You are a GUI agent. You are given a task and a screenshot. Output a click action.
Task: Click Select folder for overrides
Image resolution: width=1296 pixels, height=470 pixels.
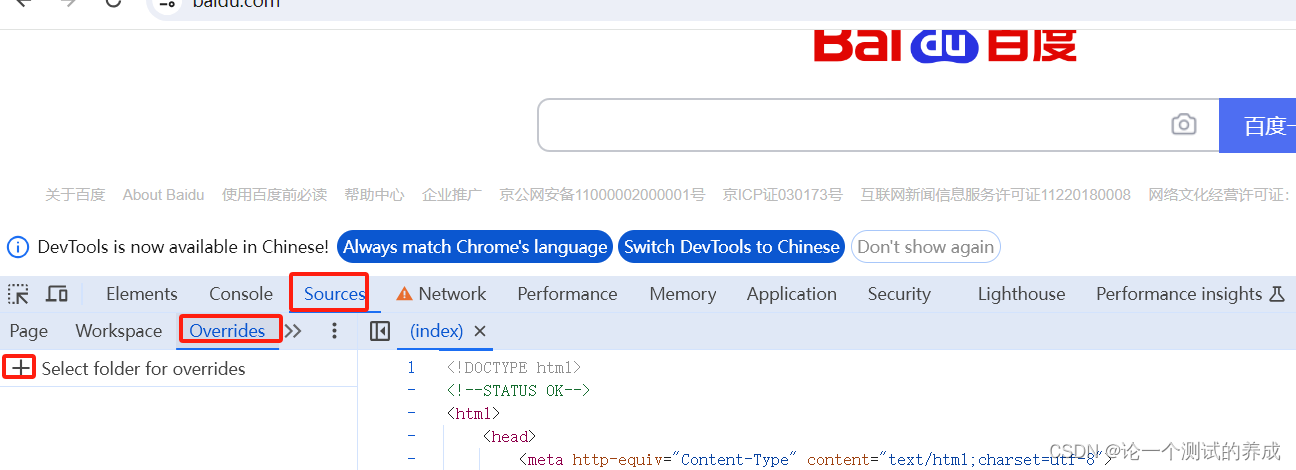click(x=144, y=368)
